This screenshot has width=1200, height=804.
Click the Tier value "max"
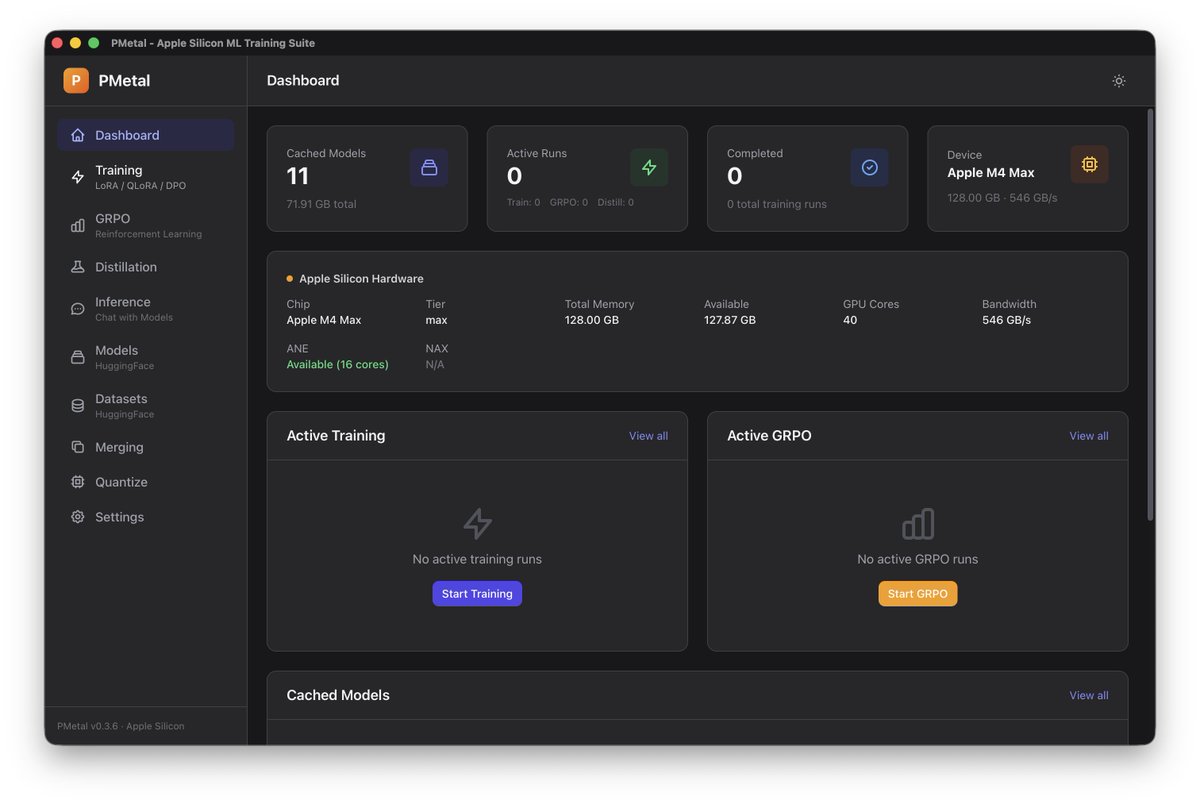tap(437, 320)
